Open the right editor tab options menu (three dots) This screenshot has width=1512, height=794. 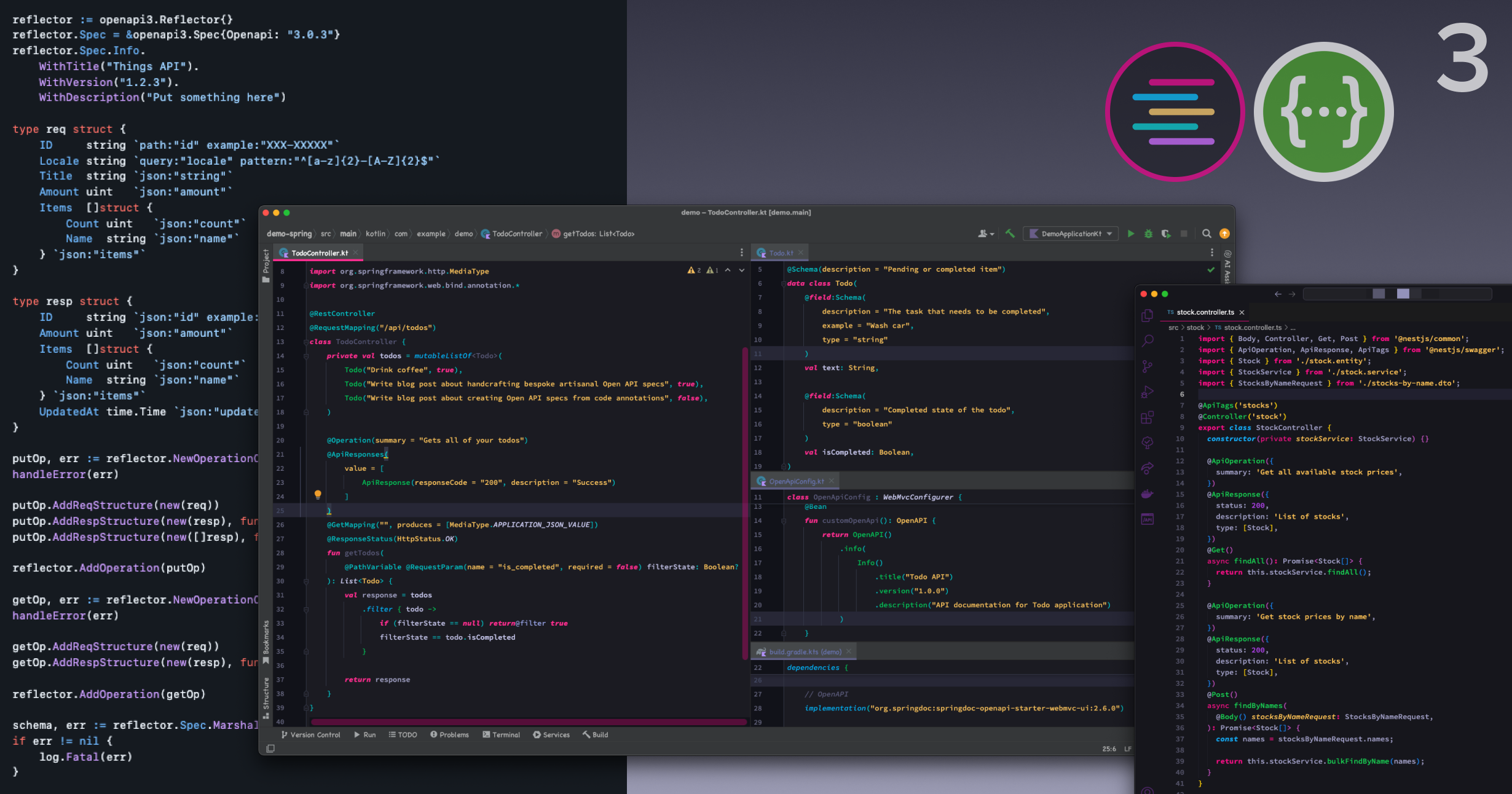(1212, 253)
